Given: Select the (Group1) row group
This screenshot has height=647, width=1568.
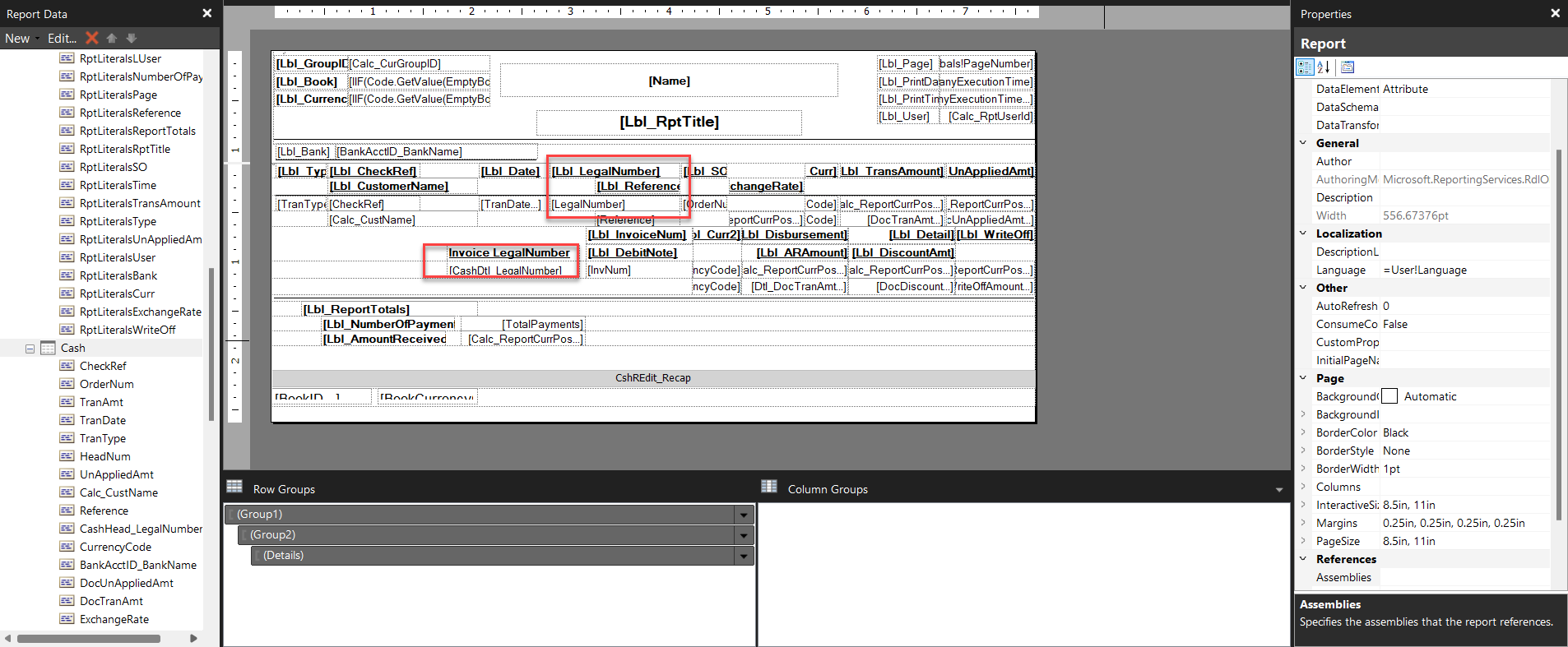Looking at the screenshot, I should [480, 515].
